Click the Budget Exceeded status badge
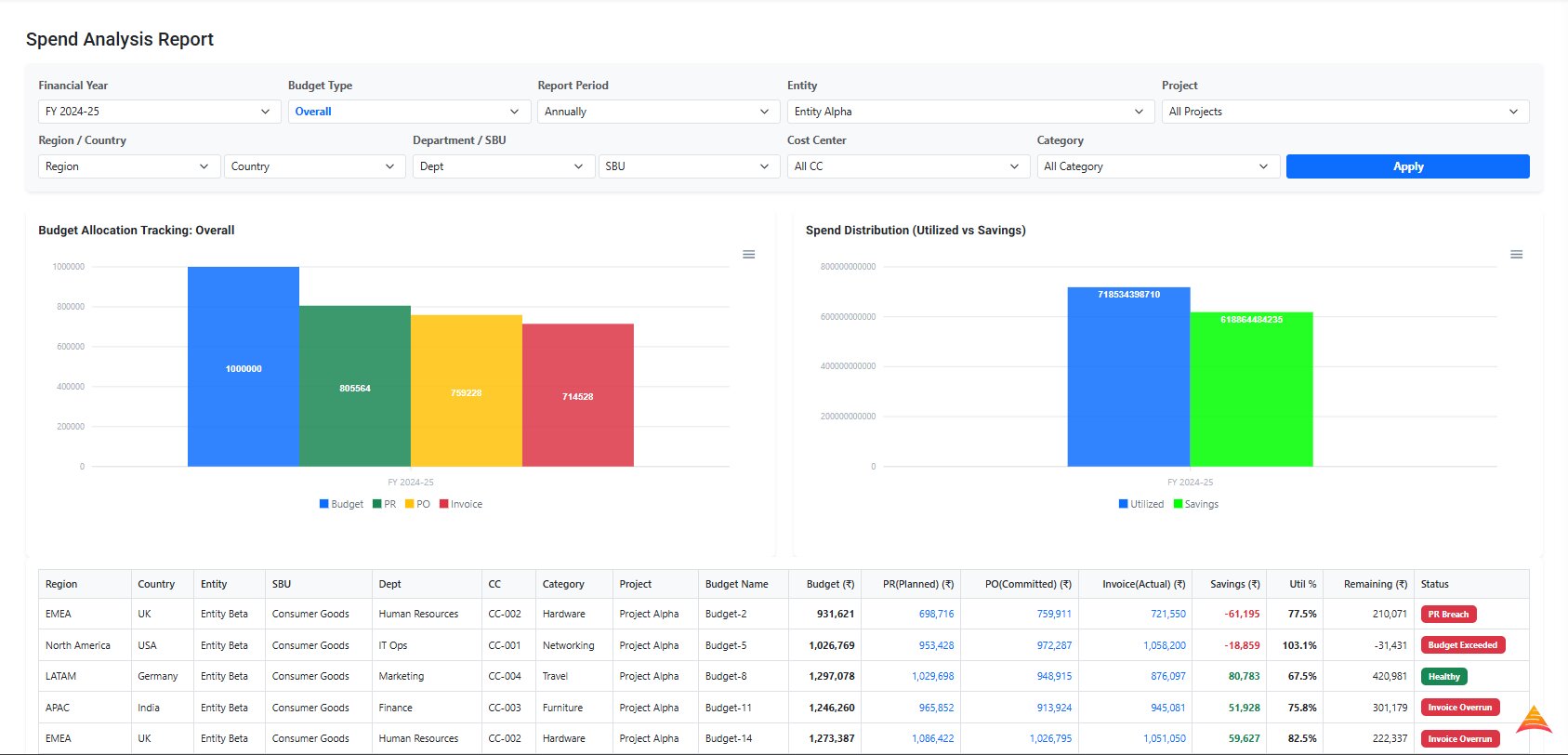1568x755 pixels. click(x=1462, y=645)
